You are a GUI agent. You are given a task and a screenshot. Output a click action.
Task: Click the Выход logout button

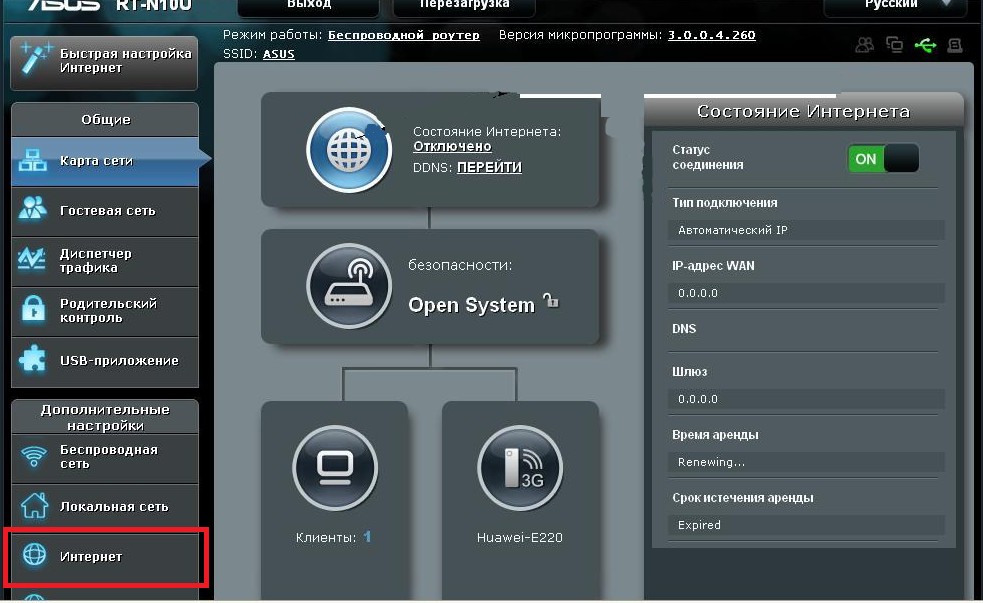click(x=308, y=6)
